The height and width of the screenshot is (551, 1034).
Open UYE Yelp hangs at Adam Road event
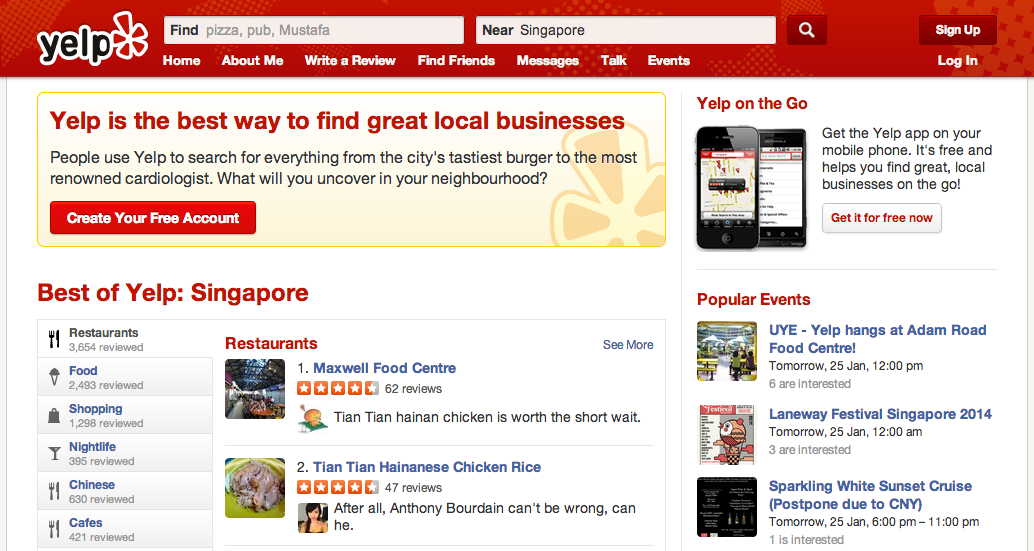point(878,339)
